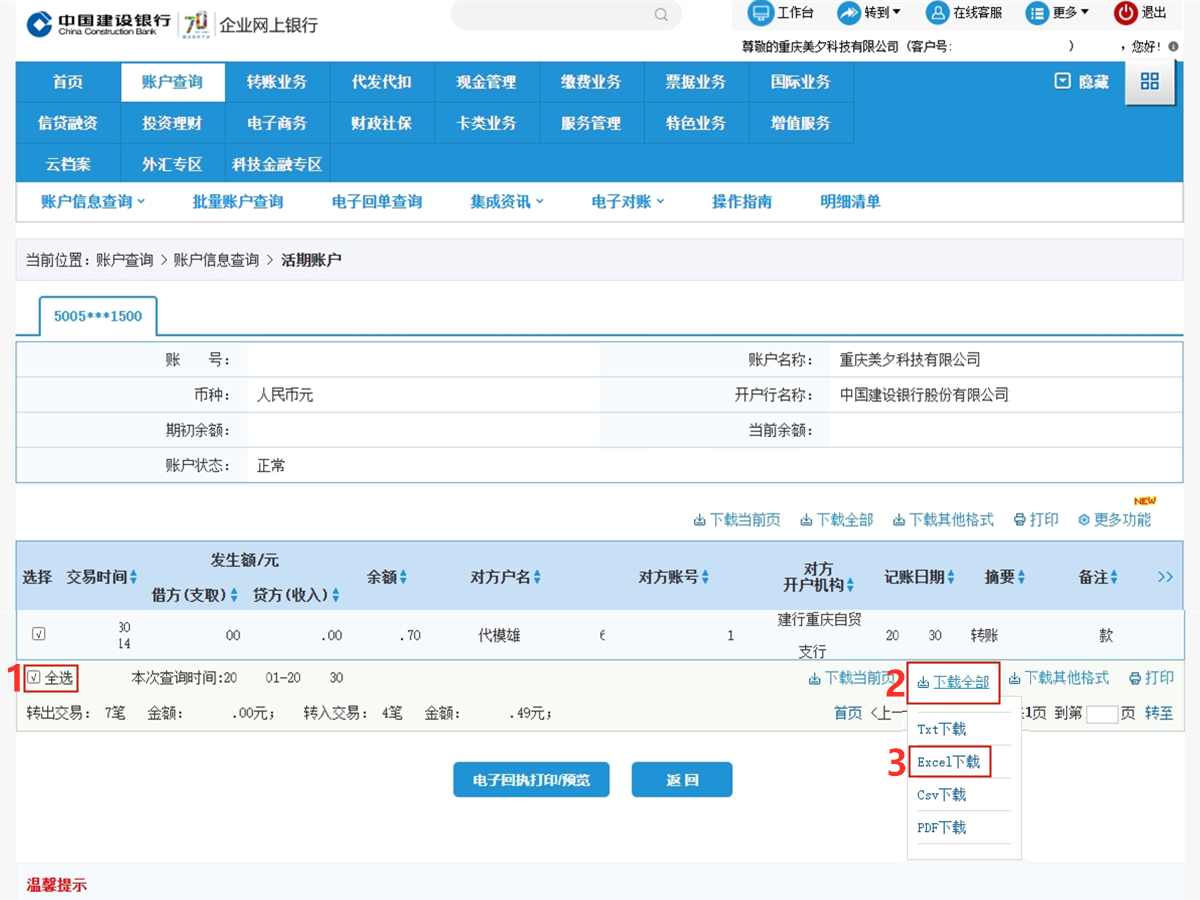Open the 批量账户查询 link
The width and height of the screenshot is (1200, 900).
click(238, 201)
